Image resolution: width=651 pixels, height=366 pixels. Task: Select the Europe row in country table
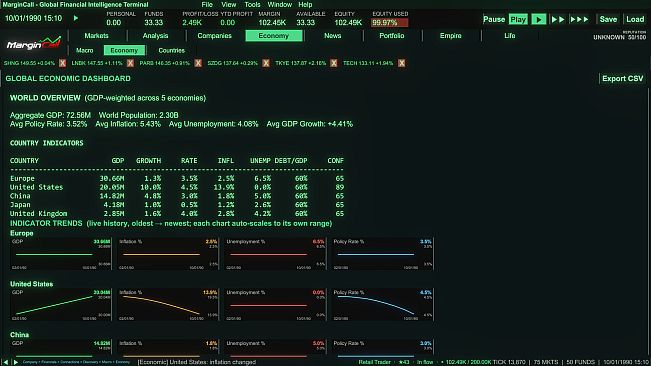click(177, 178)
